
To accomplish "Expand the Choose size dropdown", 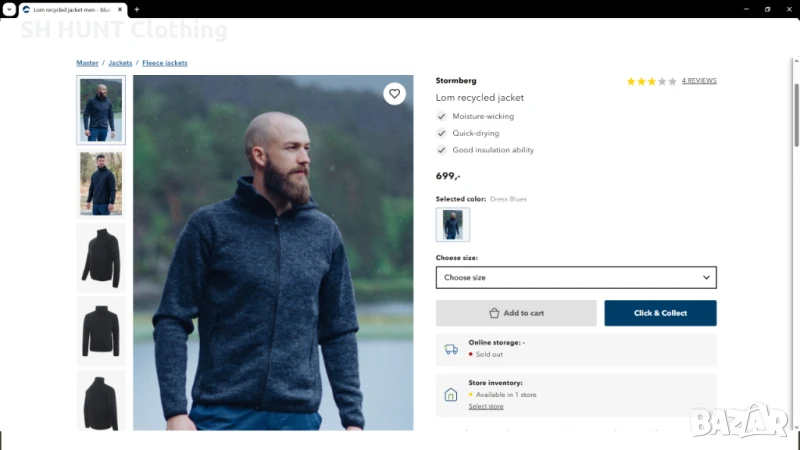I will pyautogui.click(x=575, y=277).
